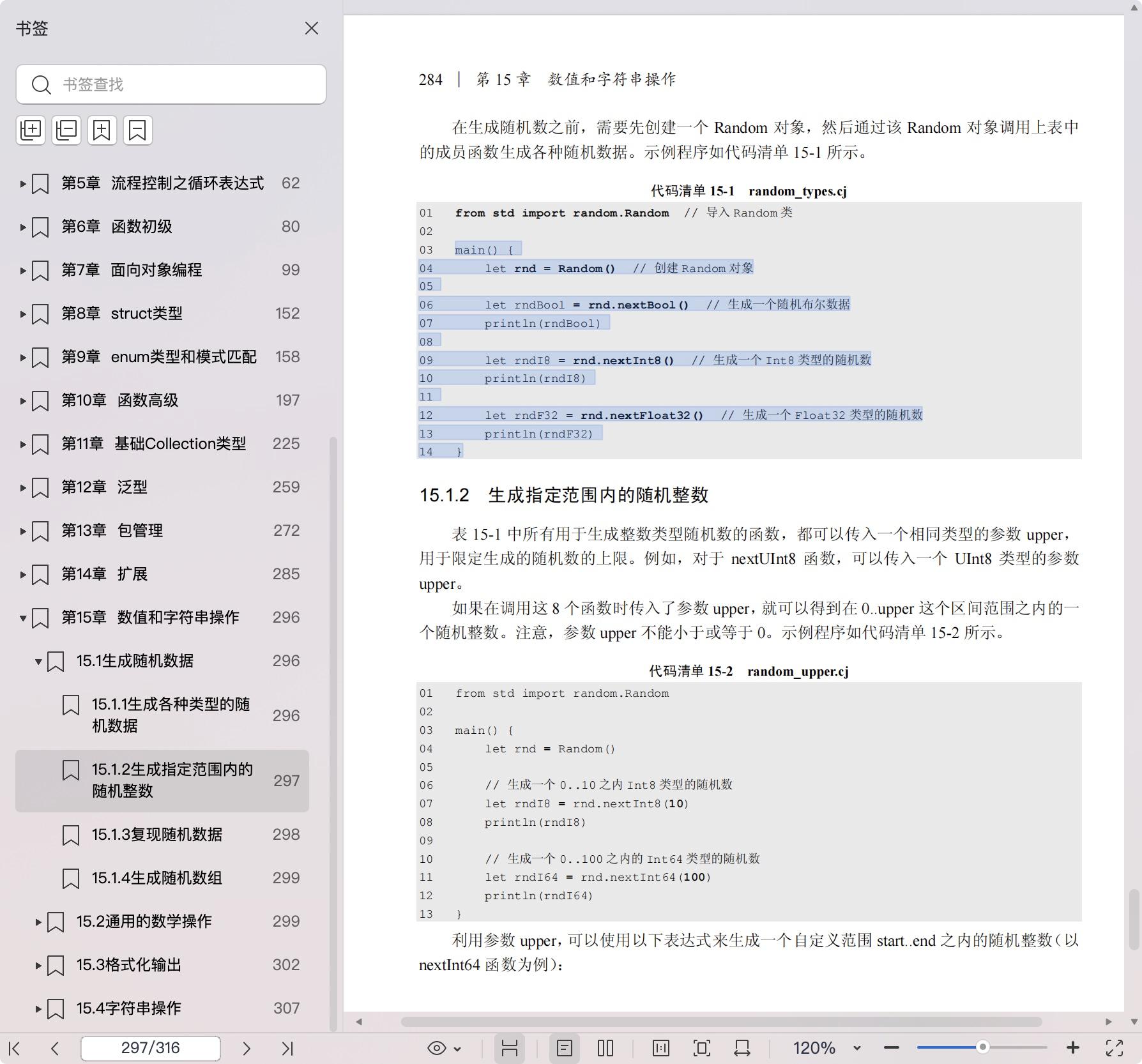Enter fullscreen mode
Screen dimensions: 1142x1064
tap(1115, 1048)
